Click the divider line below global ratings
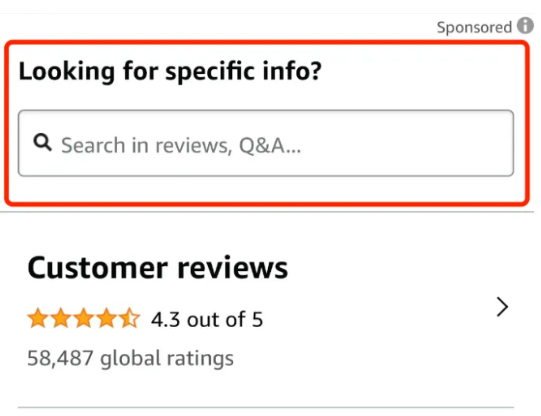This screenshot has width=541, height=416. pos(266,407)
